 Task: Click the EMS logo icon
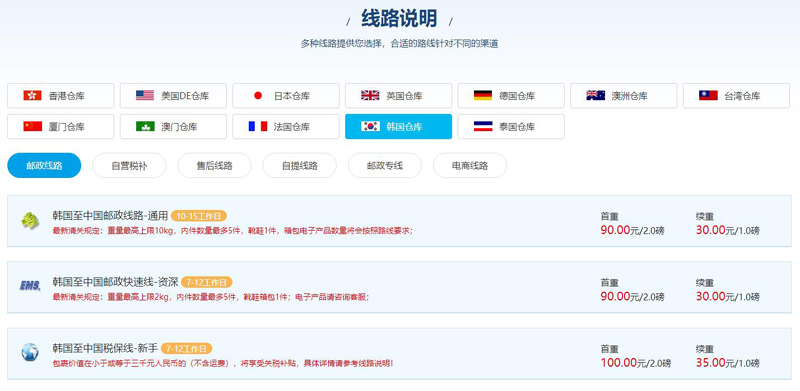(30, 286)
